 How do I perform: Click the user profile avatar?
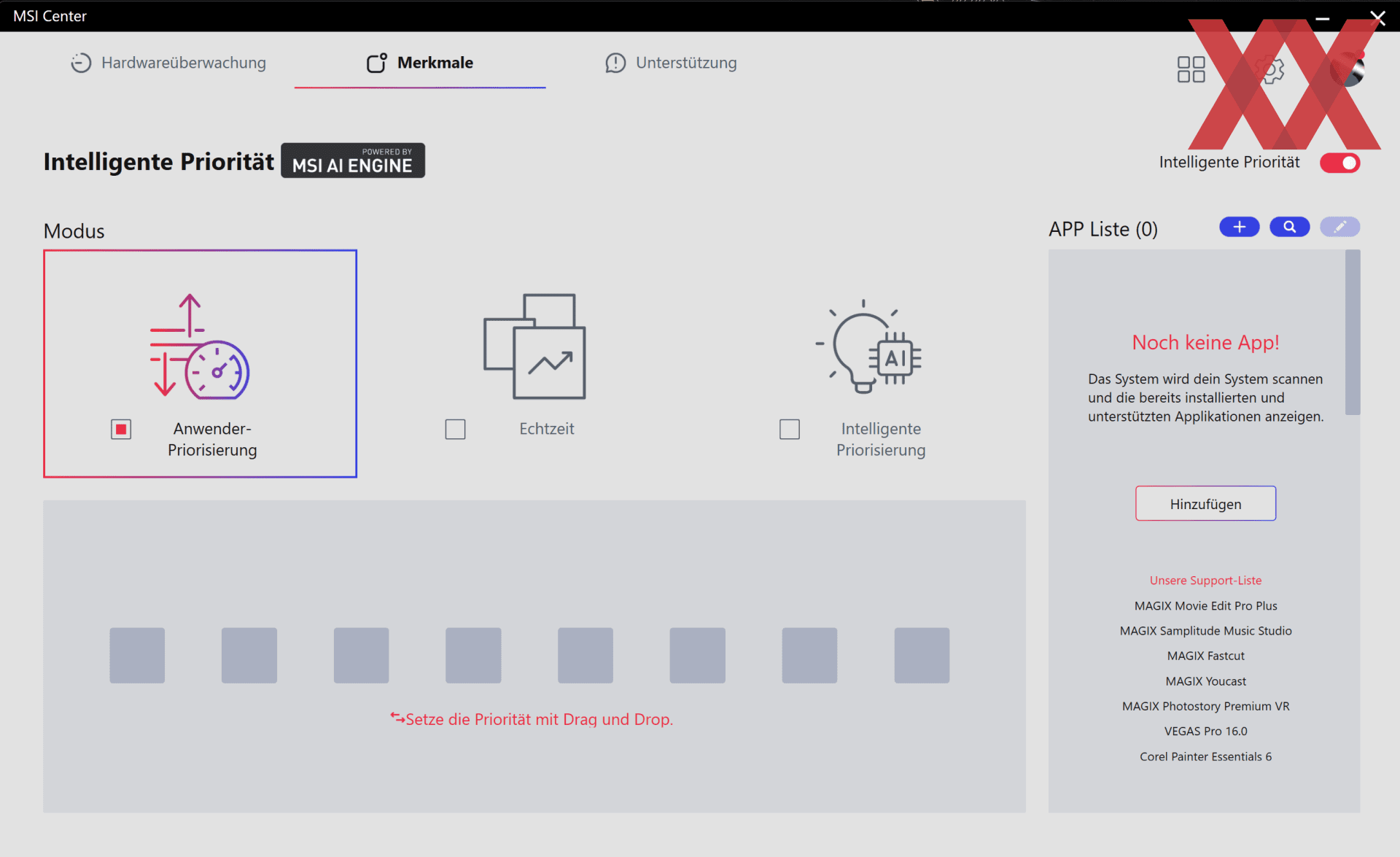(x=1347, y=70)
